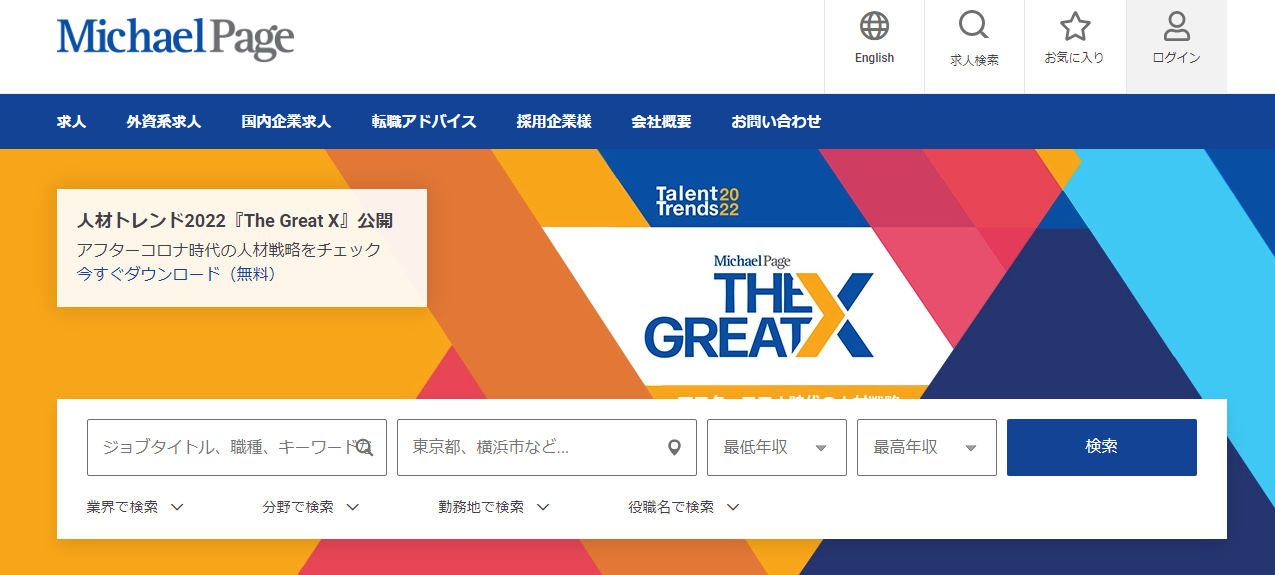Open the 会社概要 menu
Screen dimensions: 1275x575
pos(661,122)
